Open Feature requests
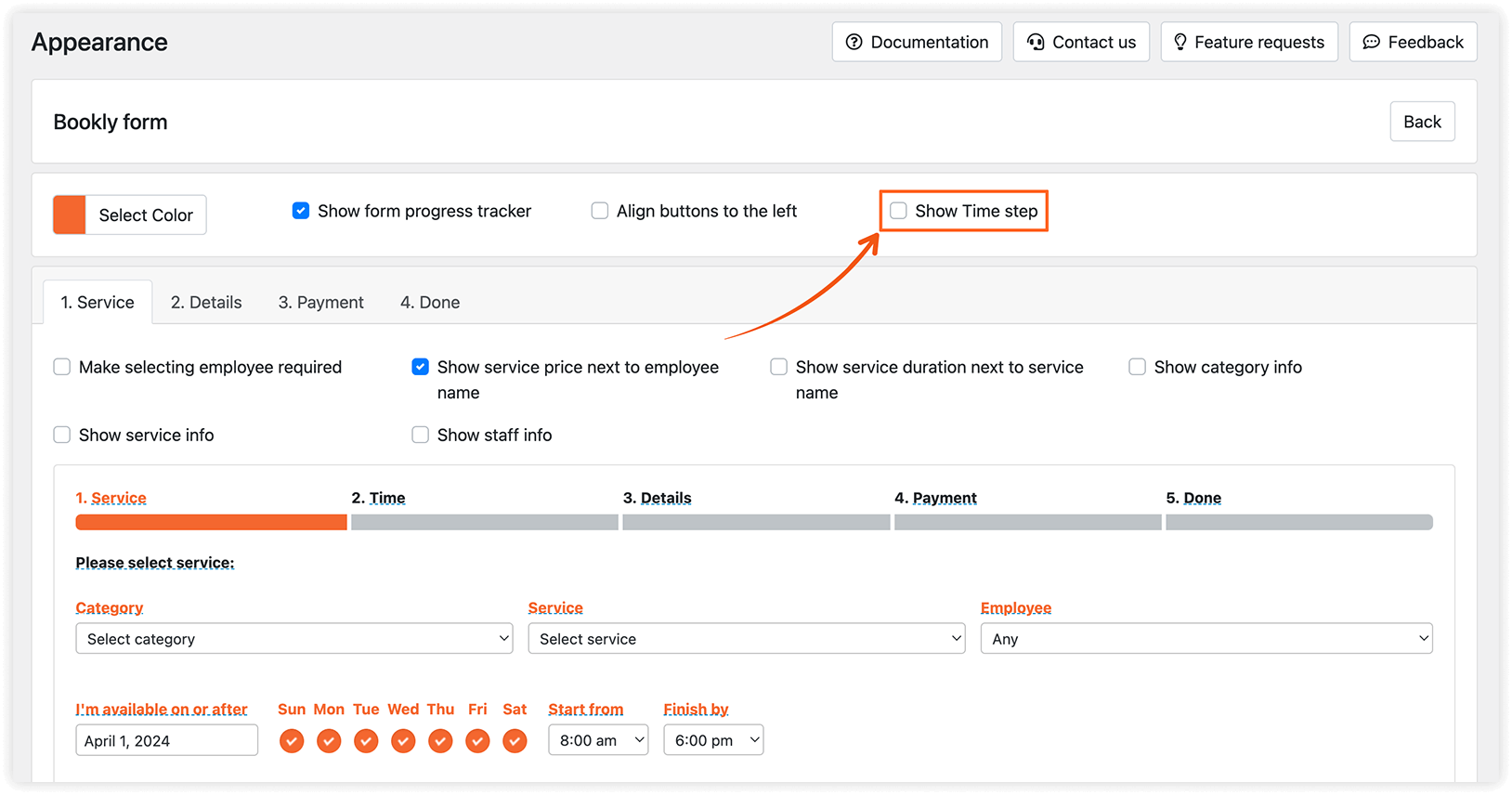 pyautogui.click(x=1249, y=42)
